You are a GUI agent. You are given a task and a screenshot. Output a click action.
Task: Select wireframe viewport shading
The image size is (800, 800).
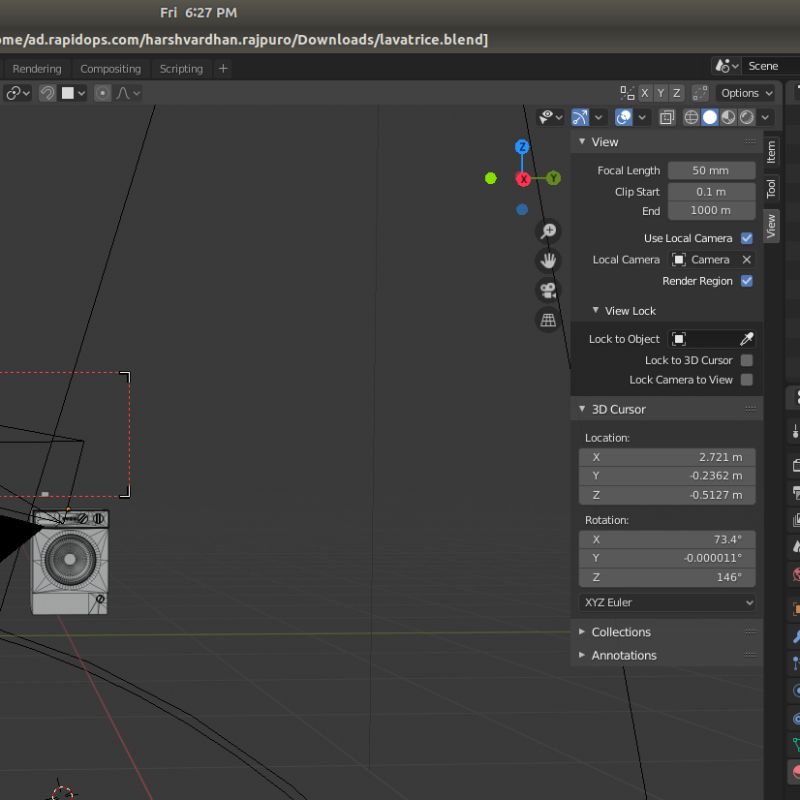[691, 118]
